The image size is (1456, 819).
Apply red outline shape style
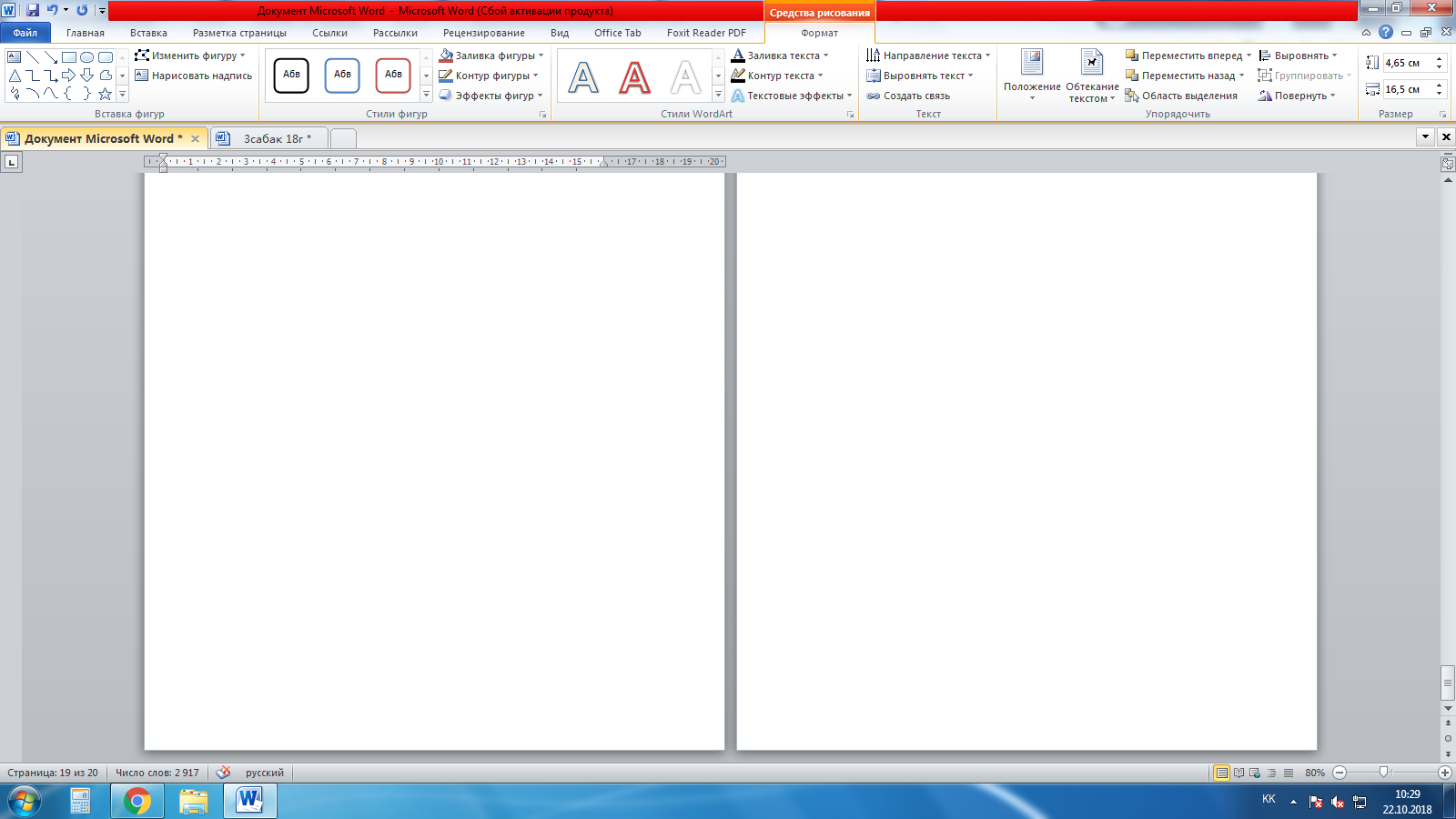pos(393,75)
